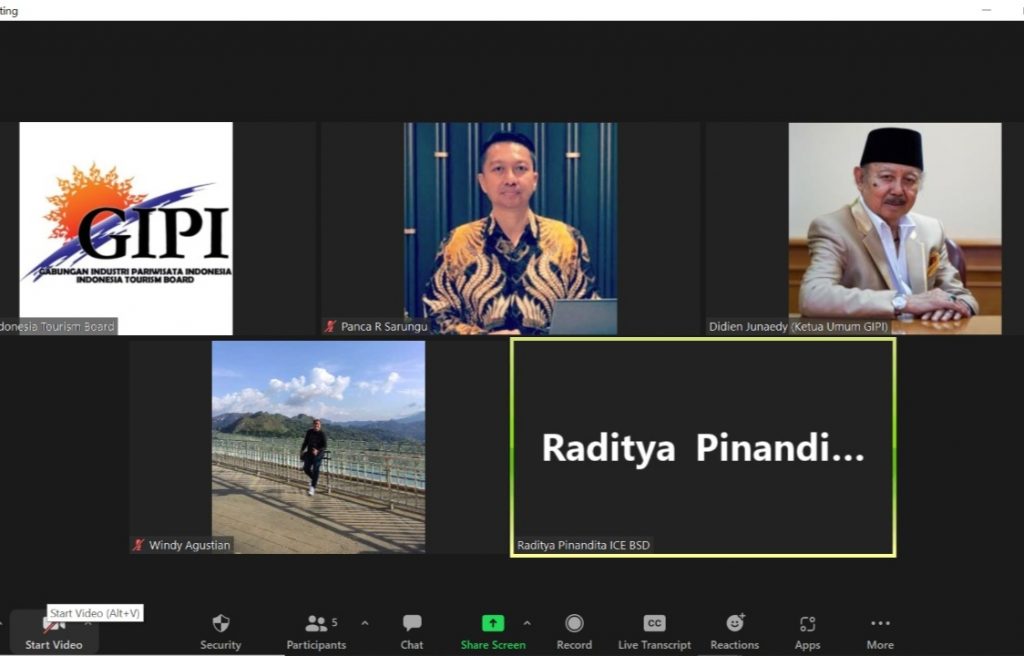1024x656 pixels.
Task: Open the Participants list panel
Action: [316, 631]
